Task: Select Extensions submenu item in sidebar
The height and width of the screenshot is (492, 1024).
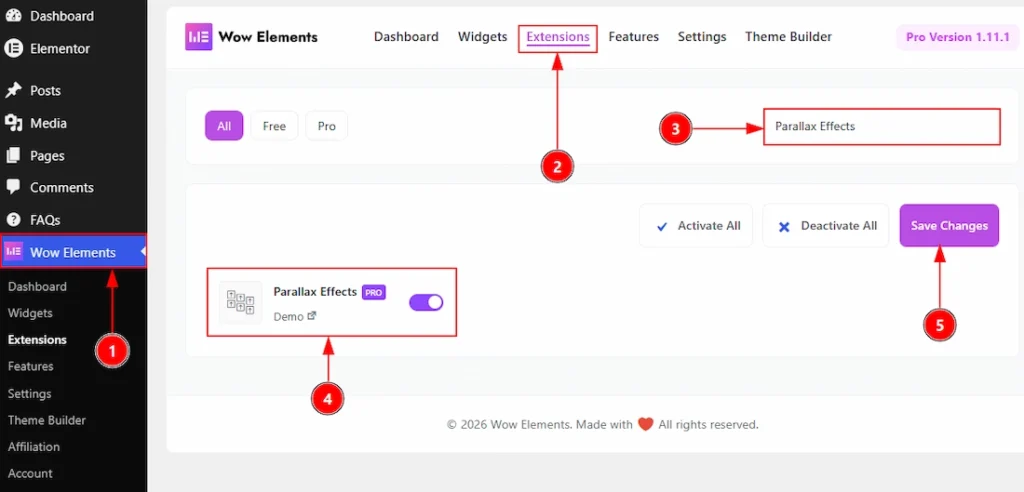Action: (37, 340)
